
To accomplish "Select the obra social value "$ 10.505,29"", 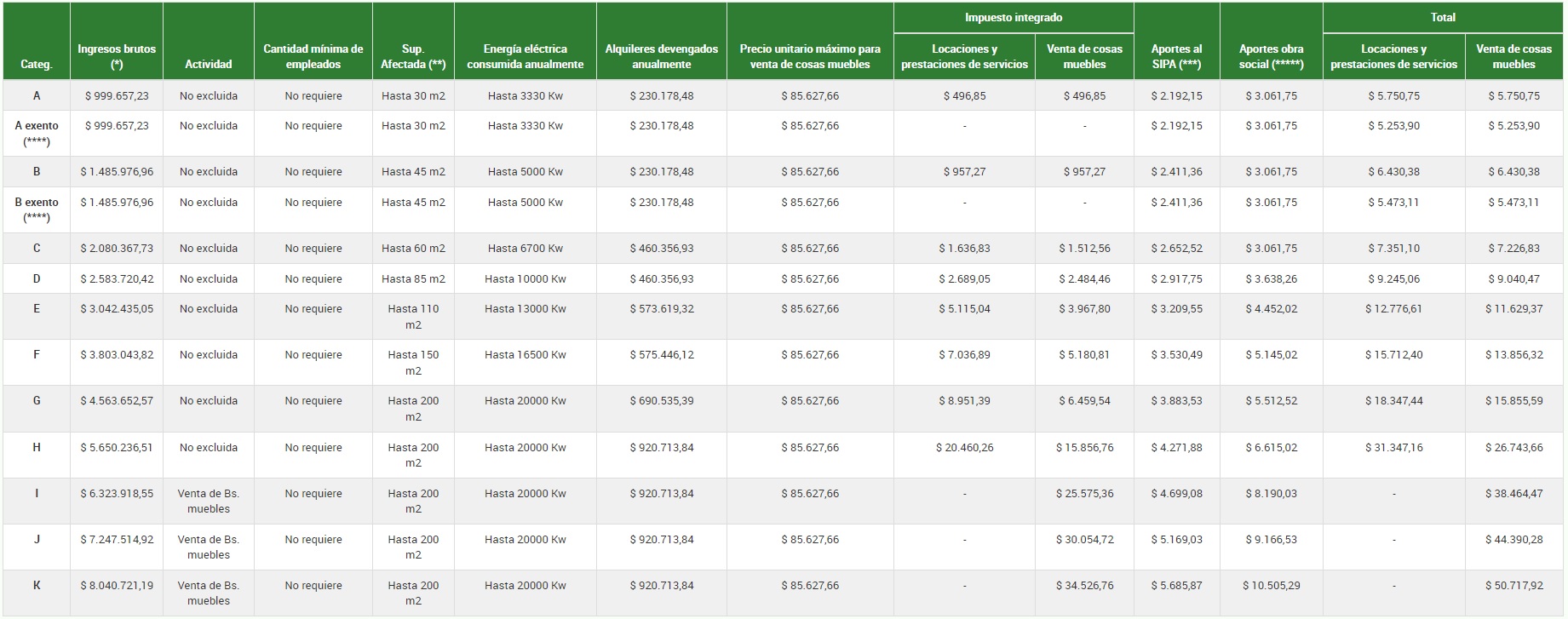I will coord(1271,586).
